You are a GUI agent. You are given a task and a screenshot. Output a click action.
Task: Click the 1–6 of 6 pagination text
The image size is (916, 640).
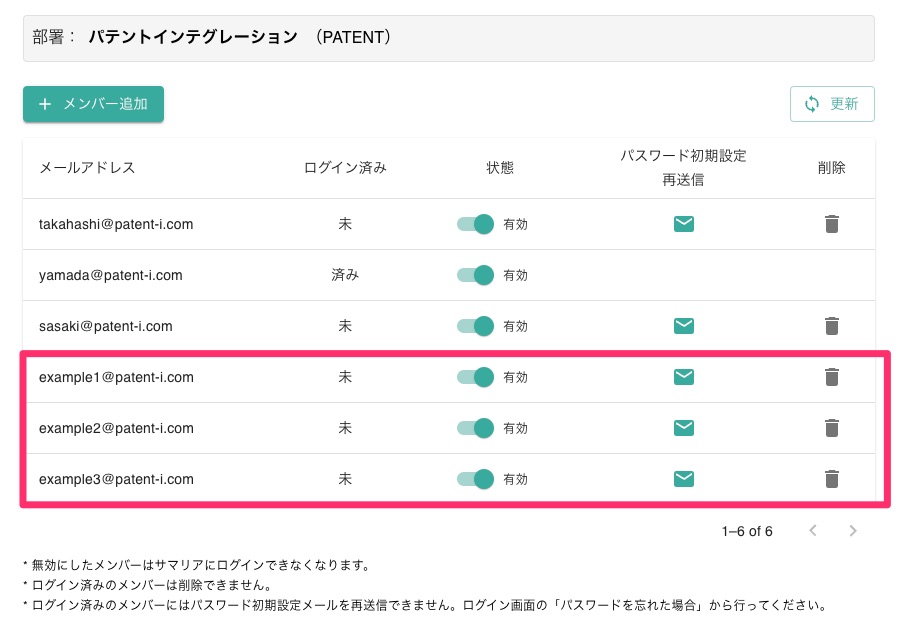[x=747, y=531]
